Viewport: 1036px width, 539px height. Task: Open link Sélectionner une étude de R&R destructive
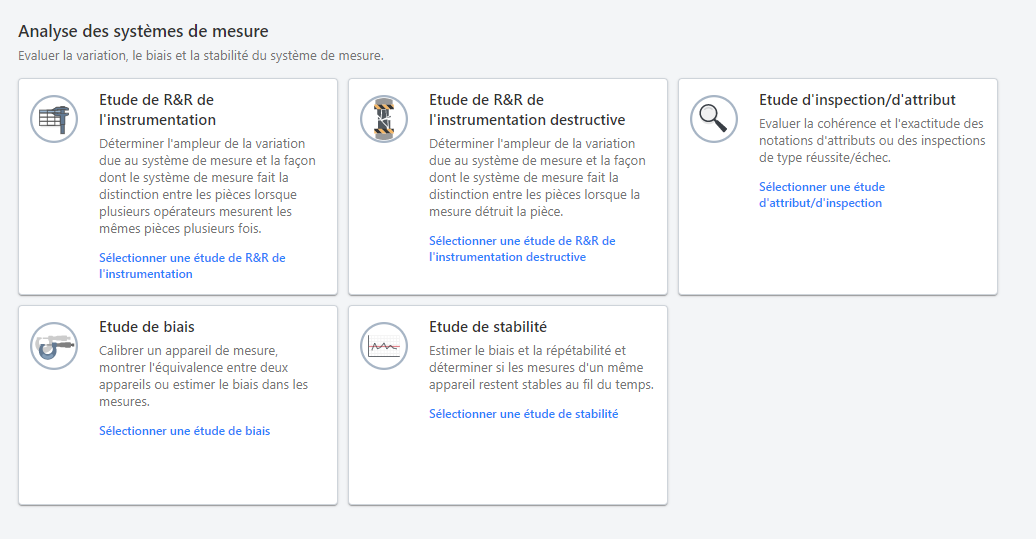pyautogui.click(x=522, y=249)
